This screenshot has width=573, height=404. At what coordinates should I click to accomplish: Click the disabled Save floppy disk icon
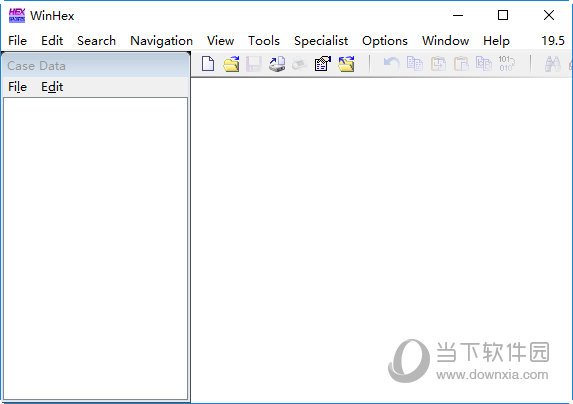tap(254, 64)
